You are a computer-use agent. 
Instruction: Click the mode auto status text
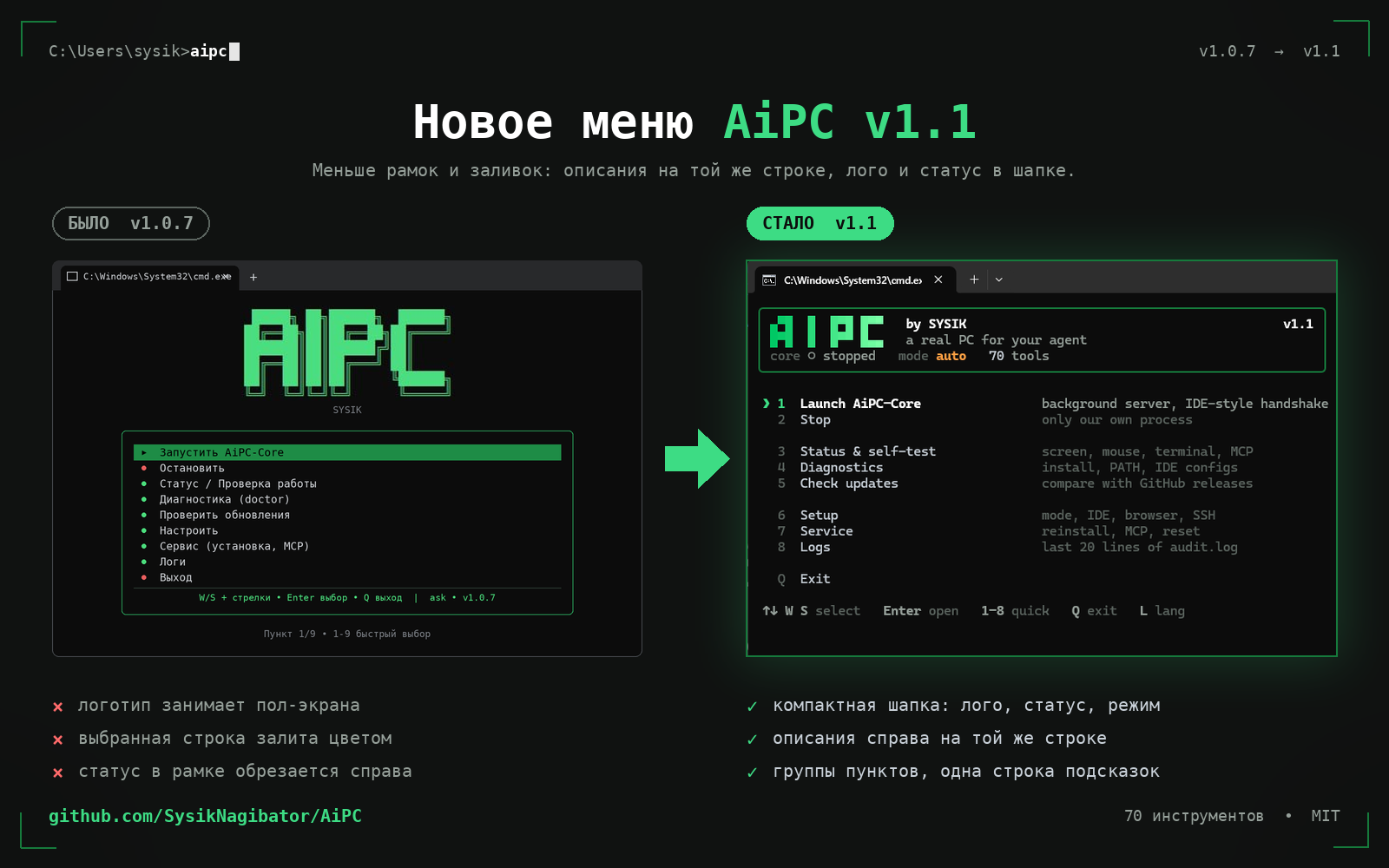coord(932,356)
